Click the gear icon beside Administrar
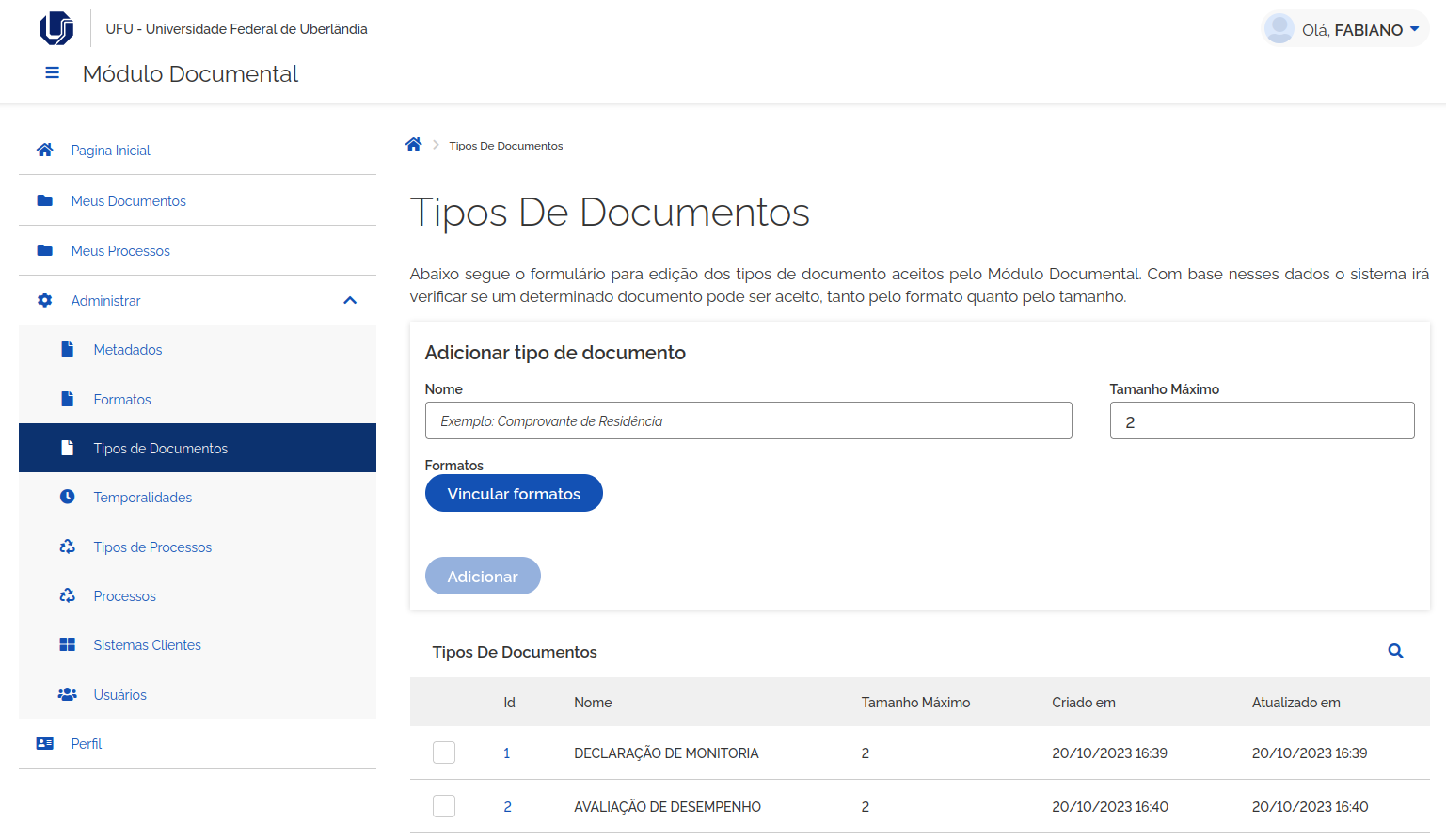This screenshot has width=1446, height=840. point(44,300)
